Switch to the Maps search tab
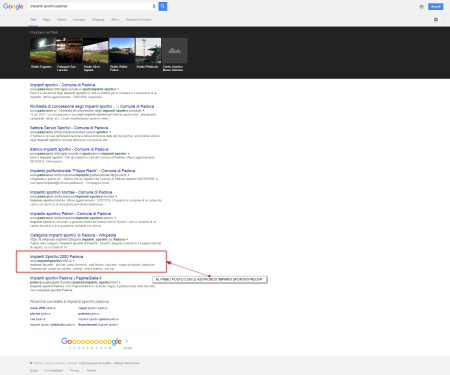This screenshot has width=450, height=375. (46, 20)
